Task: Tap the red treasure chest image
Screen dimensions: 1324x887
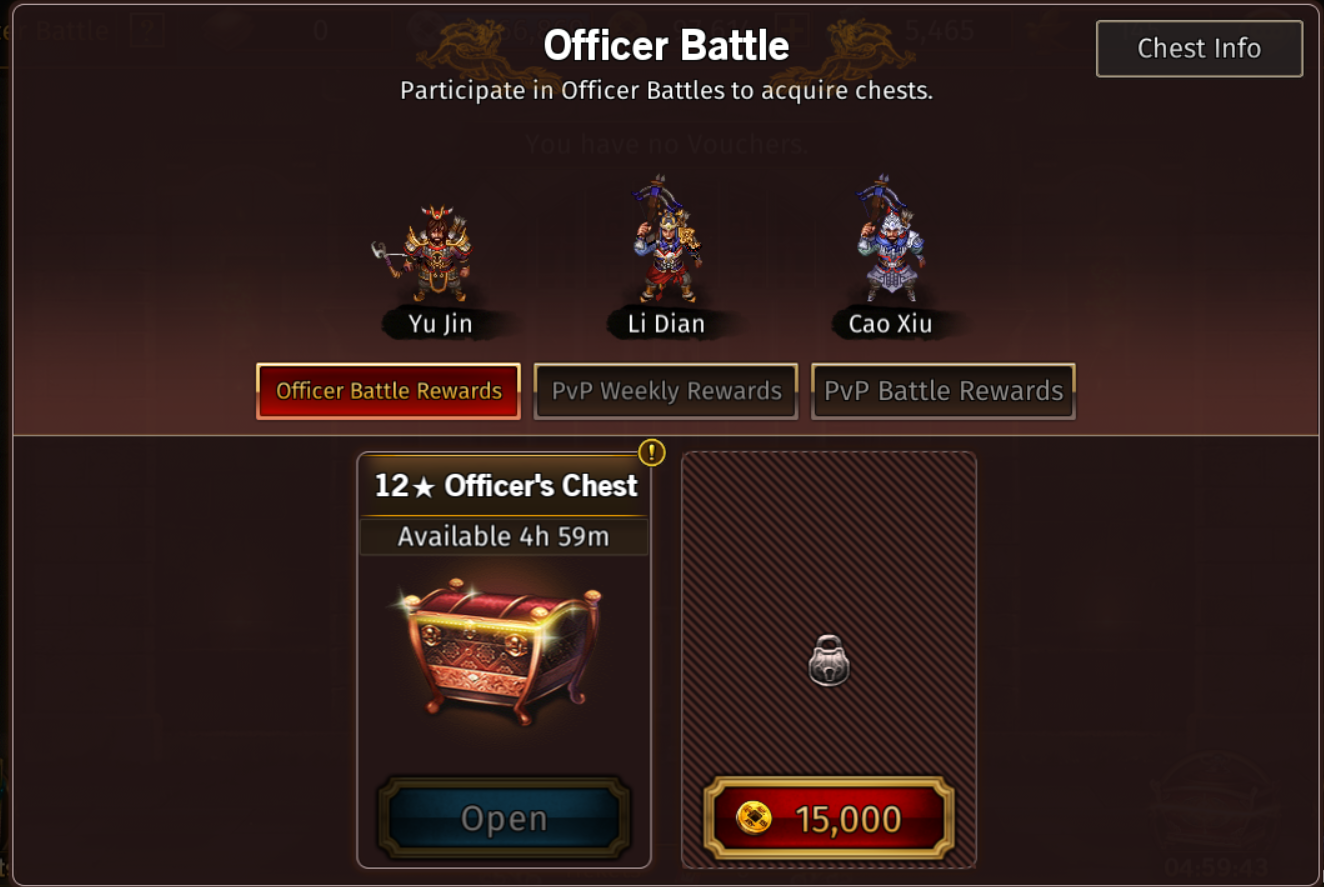Action: point(504,646)
